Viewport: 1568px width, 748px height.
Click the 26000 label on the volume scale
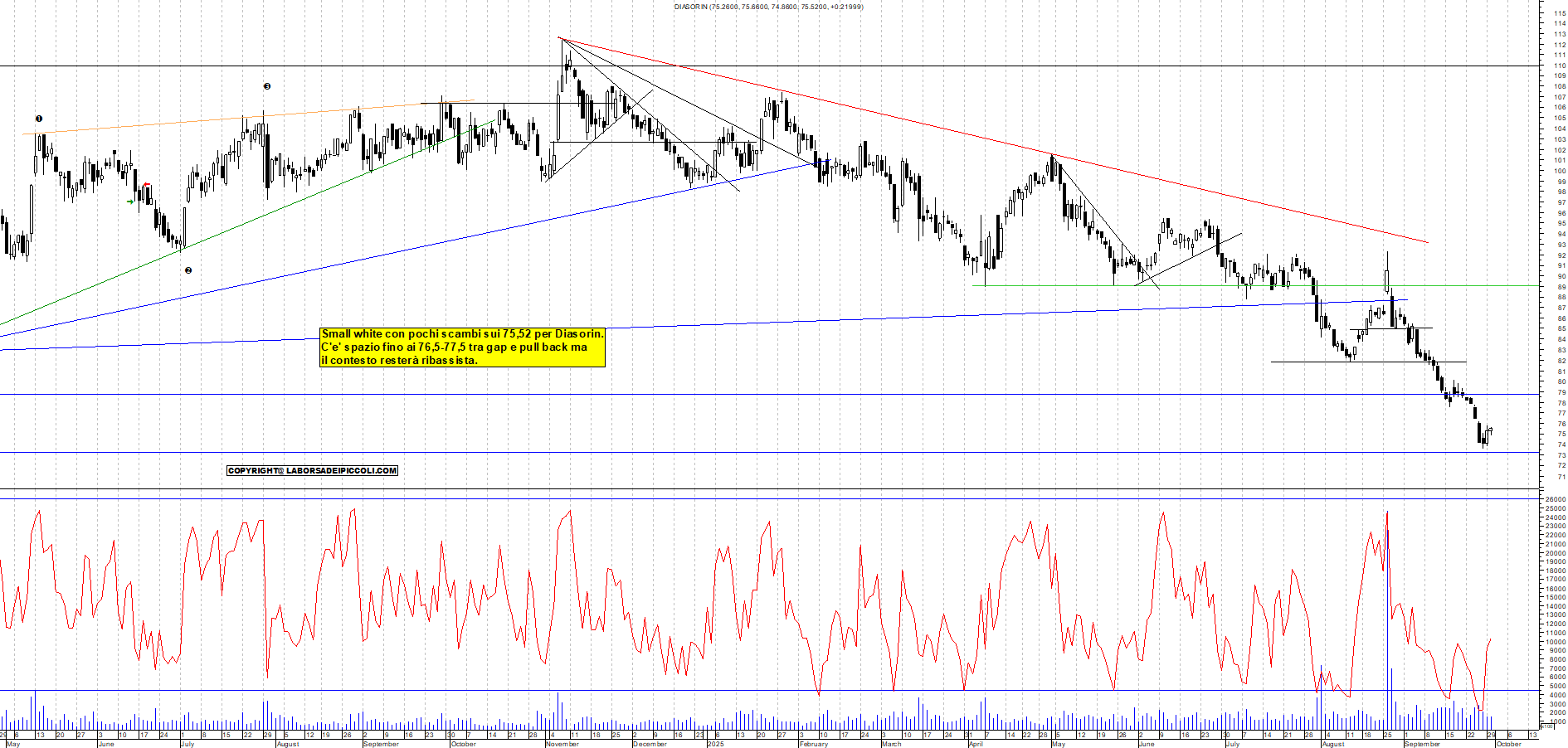[x=1555, y=500]
